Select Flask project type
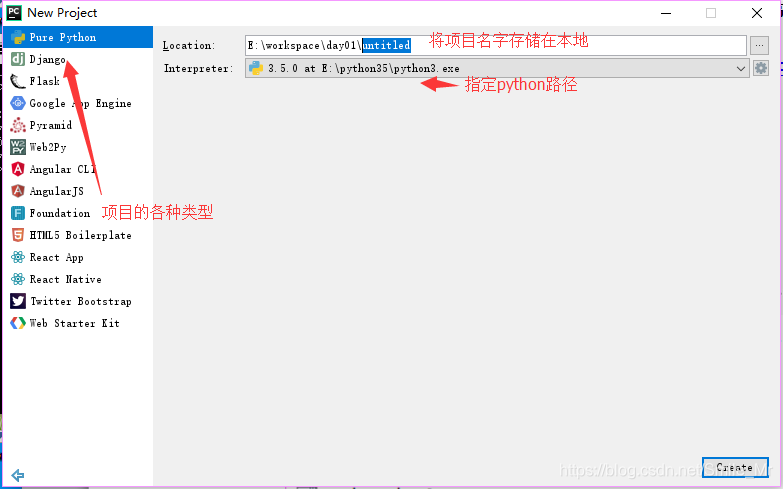This screenshot has height=489, width=783. click(x=78, y=81)
